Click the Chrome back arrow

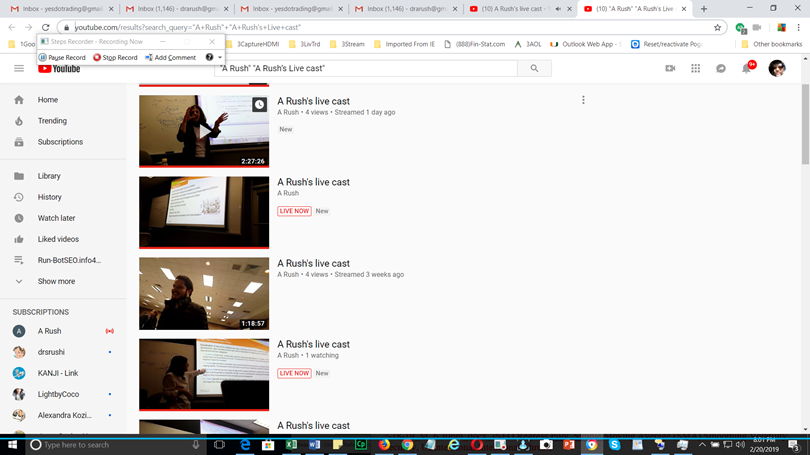(x=12, y=27)
